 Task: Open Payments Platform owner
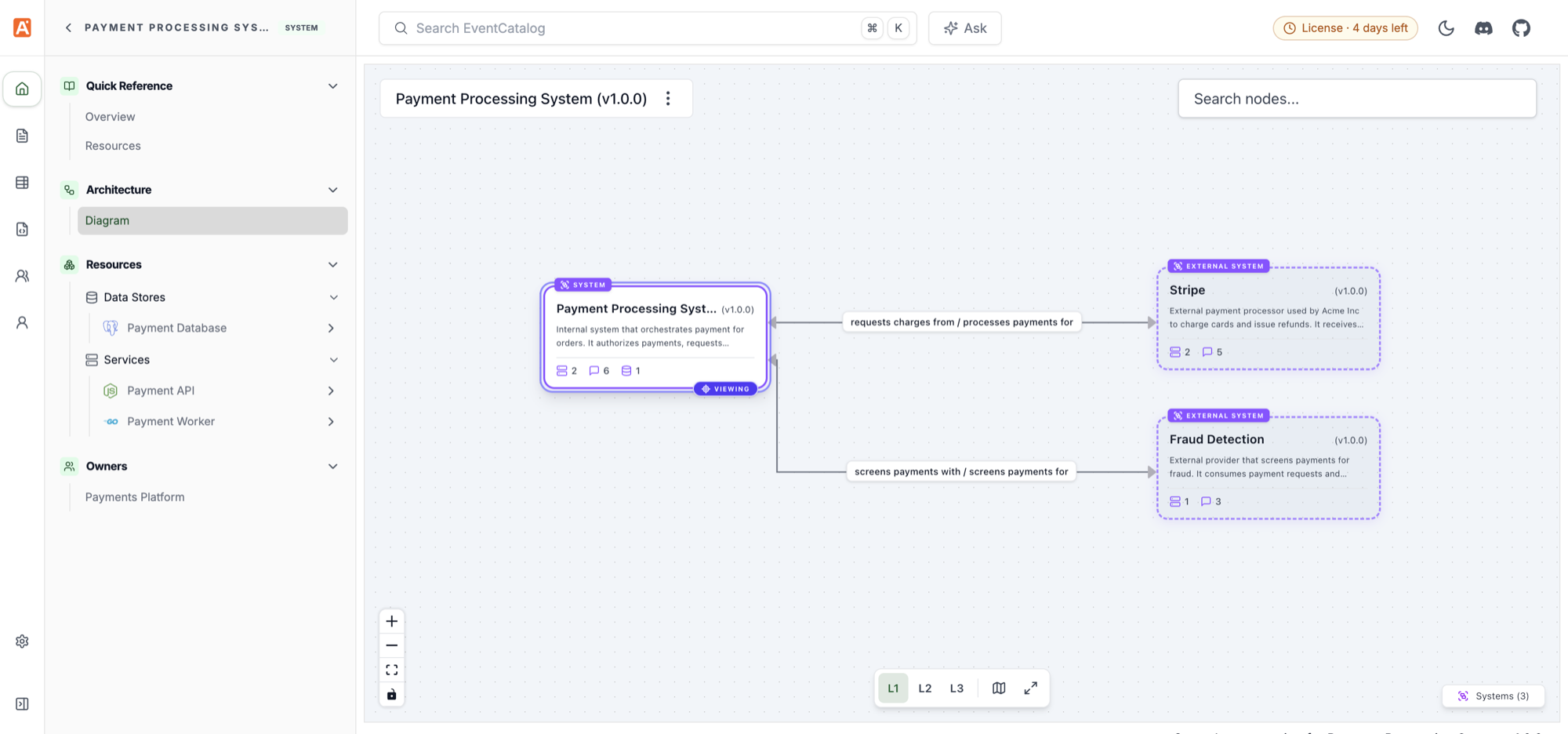(x=135, y=497)
